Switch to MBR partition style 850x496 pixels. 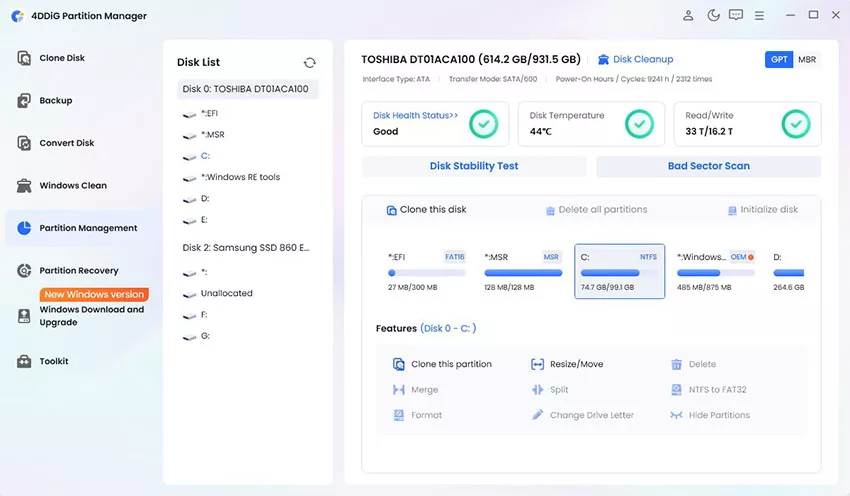(x=807, y=60)
